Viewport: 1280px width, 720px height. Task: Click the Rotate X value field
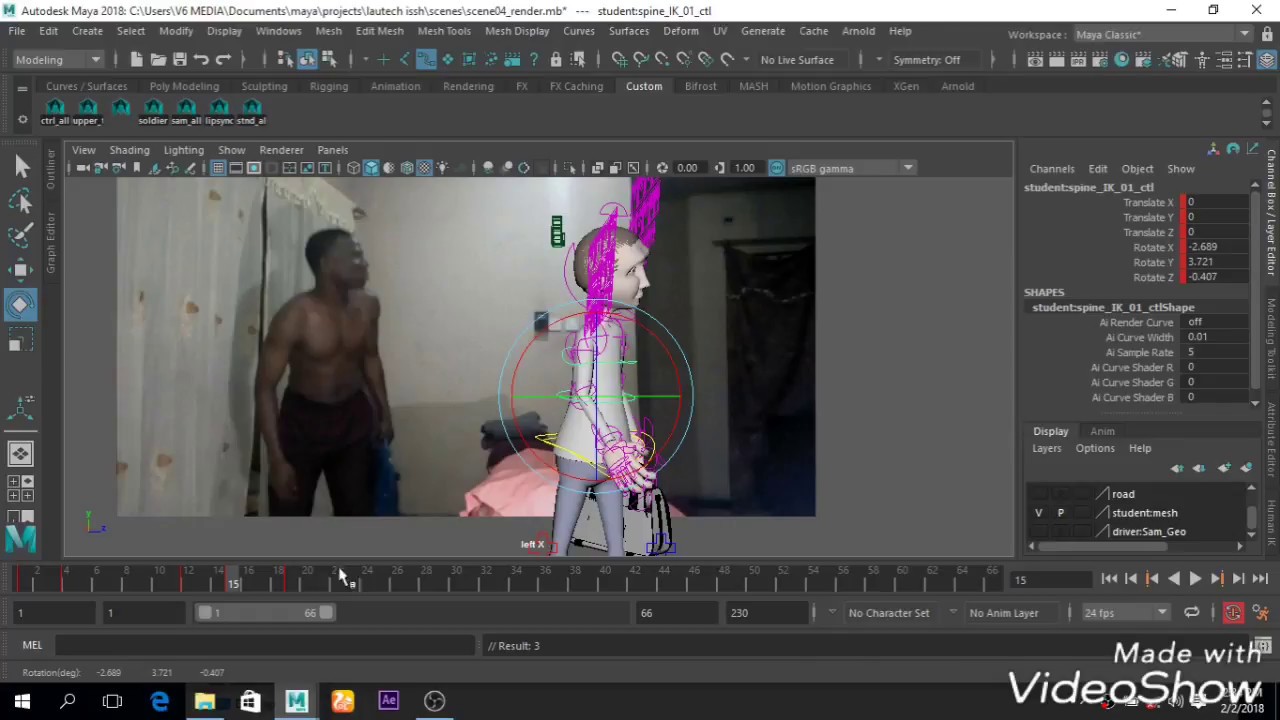pos(1215,247)
